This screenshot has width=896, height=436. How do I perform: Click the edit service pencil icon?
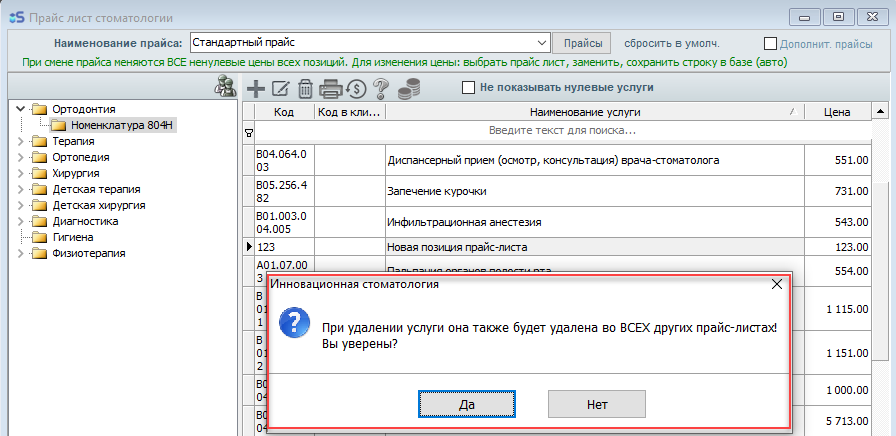[281, 88]
